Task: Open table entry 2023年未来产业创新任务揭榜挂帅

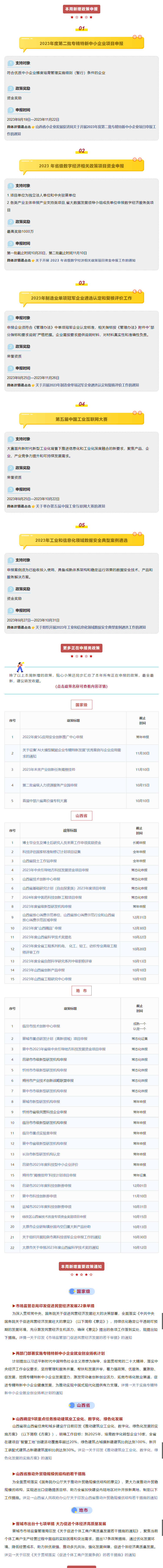Action: pos(49,769)
